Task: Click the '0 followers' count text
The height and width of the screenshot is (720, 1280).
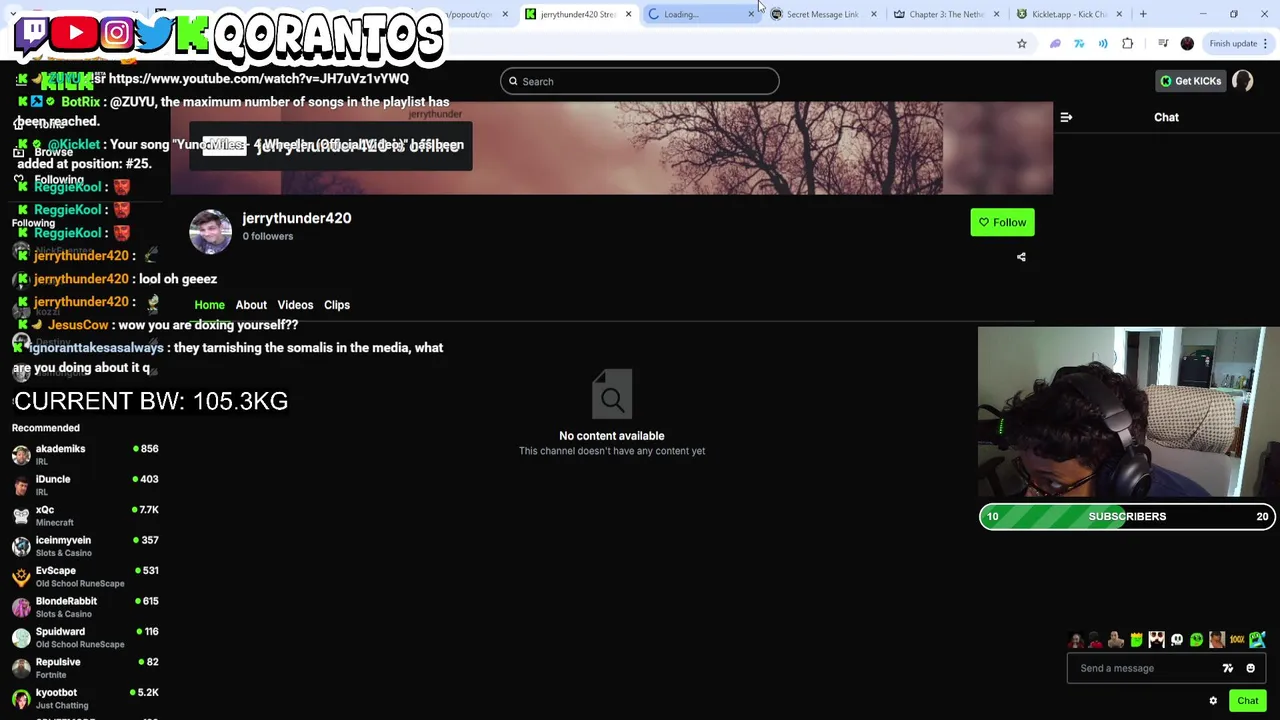Action: (267, 236)
